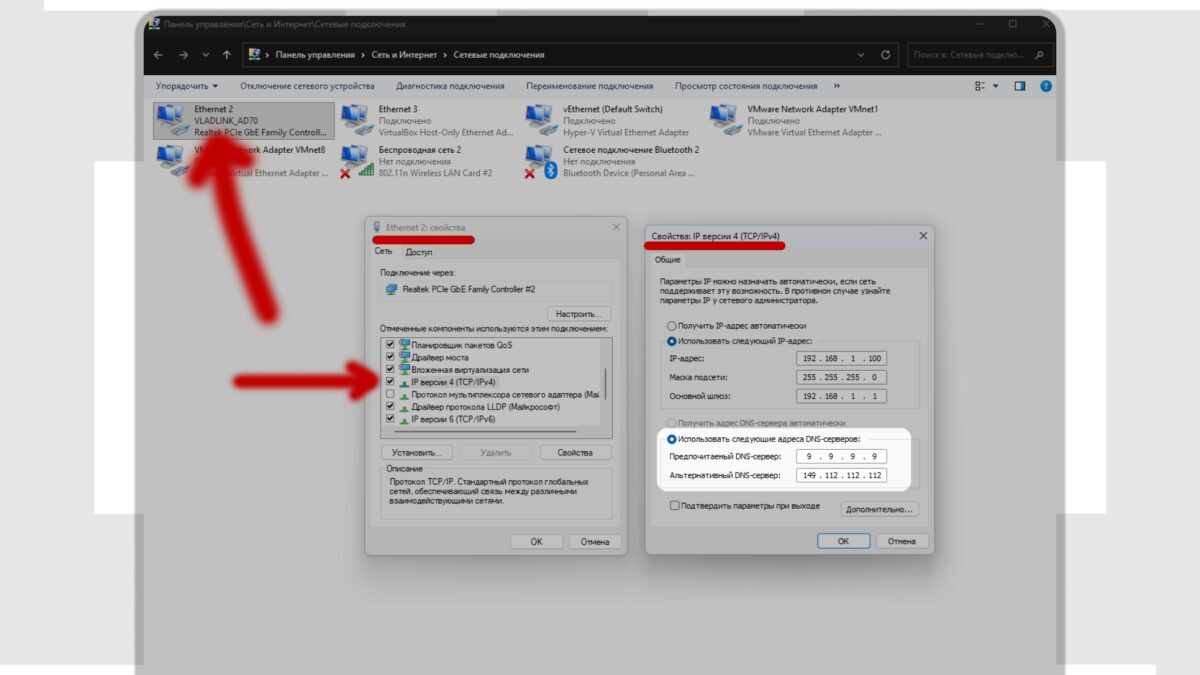Uncheck Планировщик пакетов QoS
This screenshot has width=1200, height=675.
click(x=389, y=345)
